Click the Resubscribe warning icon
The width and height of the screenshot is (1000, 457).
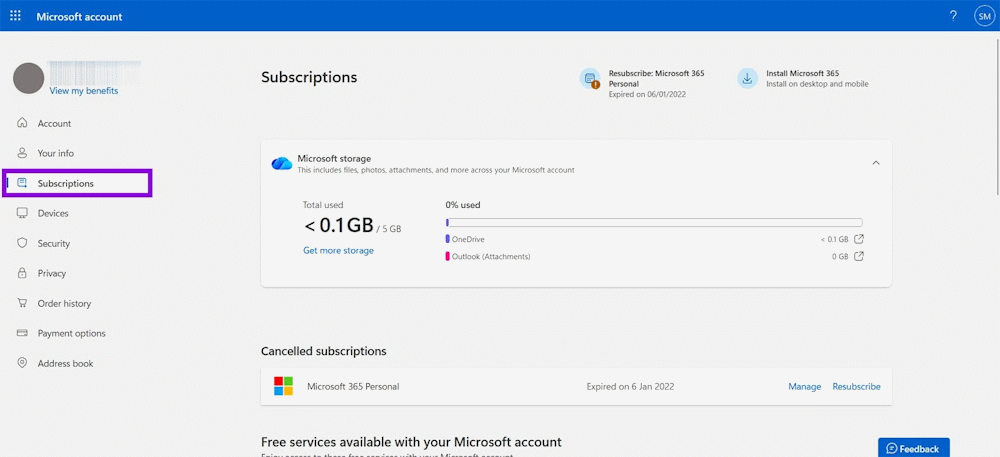(x=590, y=78)
